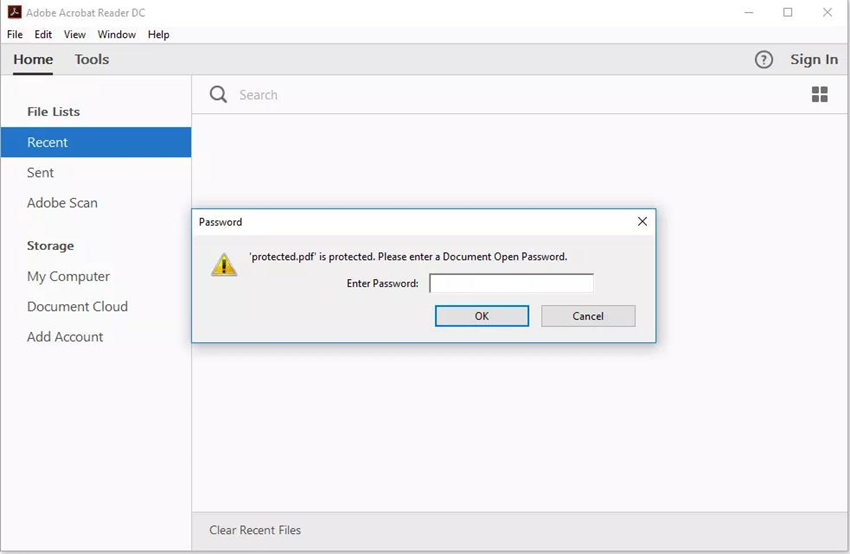Screen dimensions: 850x554
Task: Open the View menu
Action: pos(75,34)
